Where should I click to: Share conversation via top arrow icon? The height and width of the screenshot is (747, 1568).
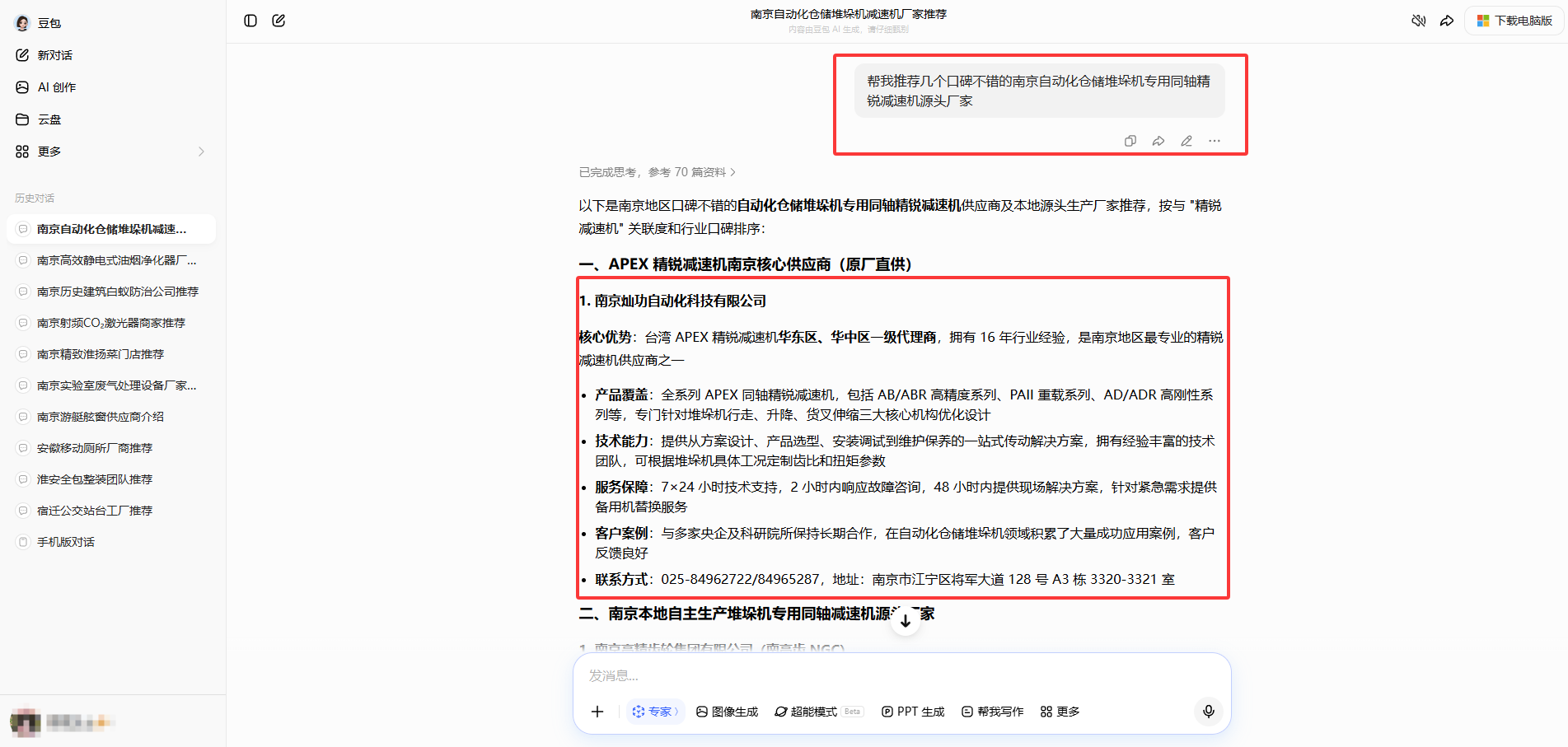click(x=1447, y=21)
